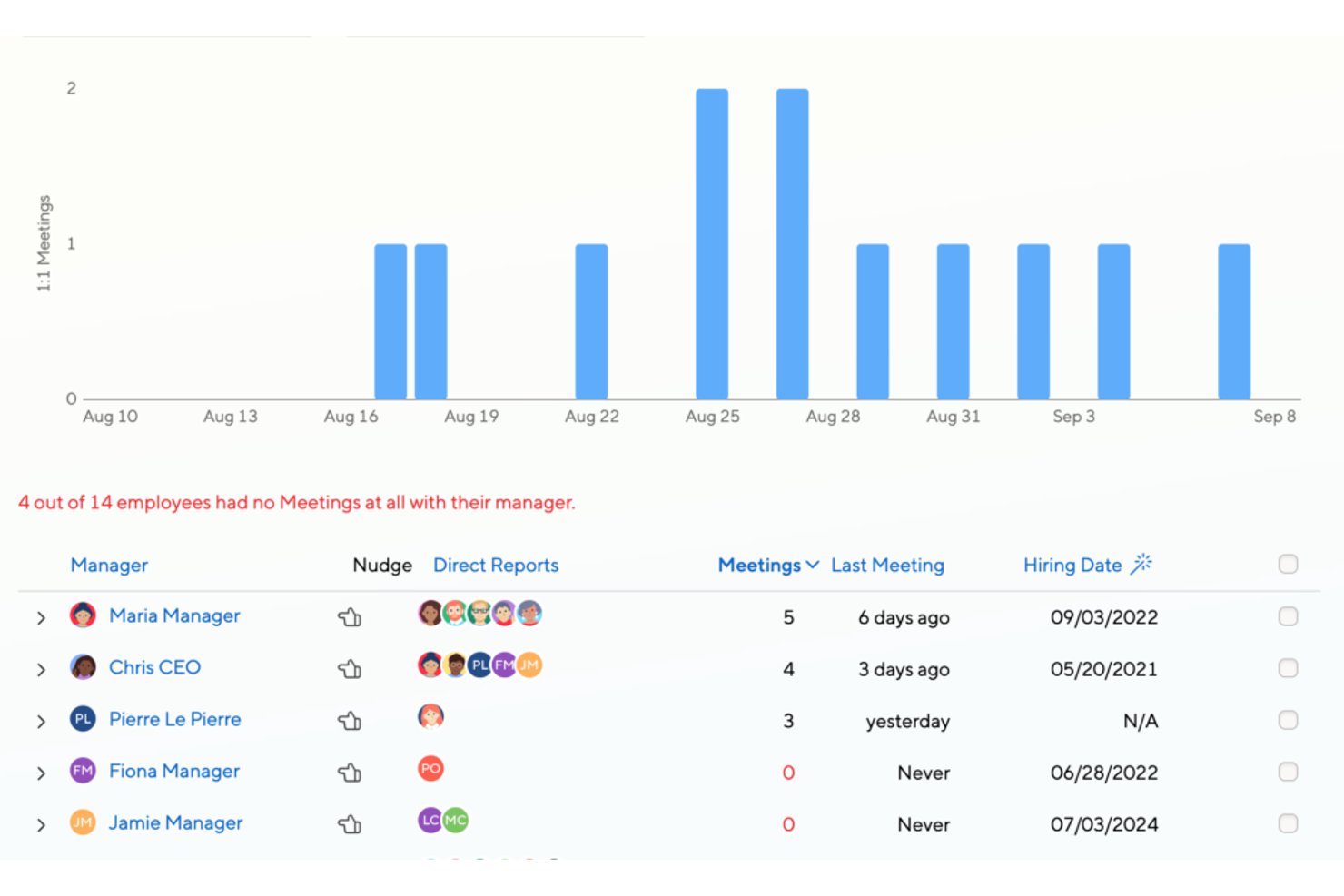Screen dimensions: 1344x896
Task: Nudge Pierre Le Pierre thumbs-up icon
Action: tap(350, 721)
